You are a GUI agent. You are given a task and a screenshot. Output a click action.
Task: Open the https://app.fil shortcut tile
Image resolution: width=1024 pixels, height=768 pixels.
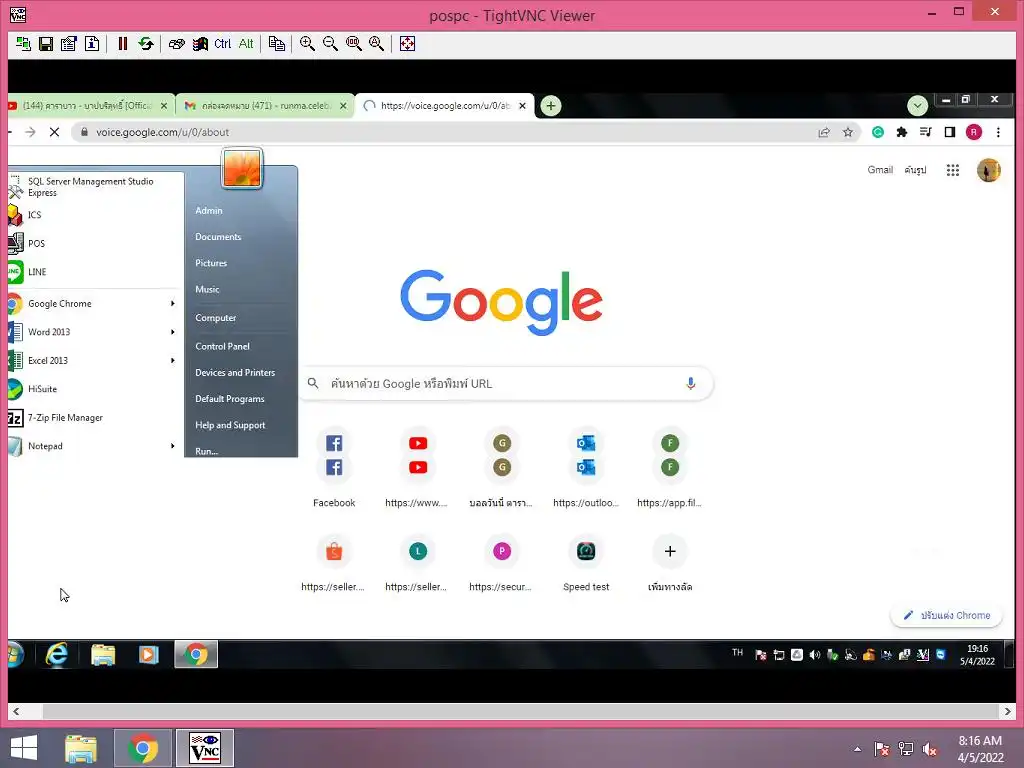tap(669, 468)
